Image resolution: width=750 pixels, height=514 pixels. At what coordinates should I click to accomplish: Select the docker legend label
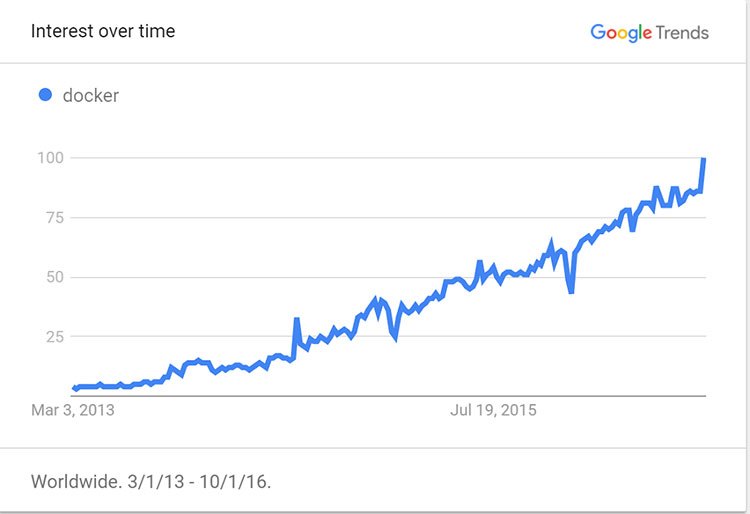point(90,96)
